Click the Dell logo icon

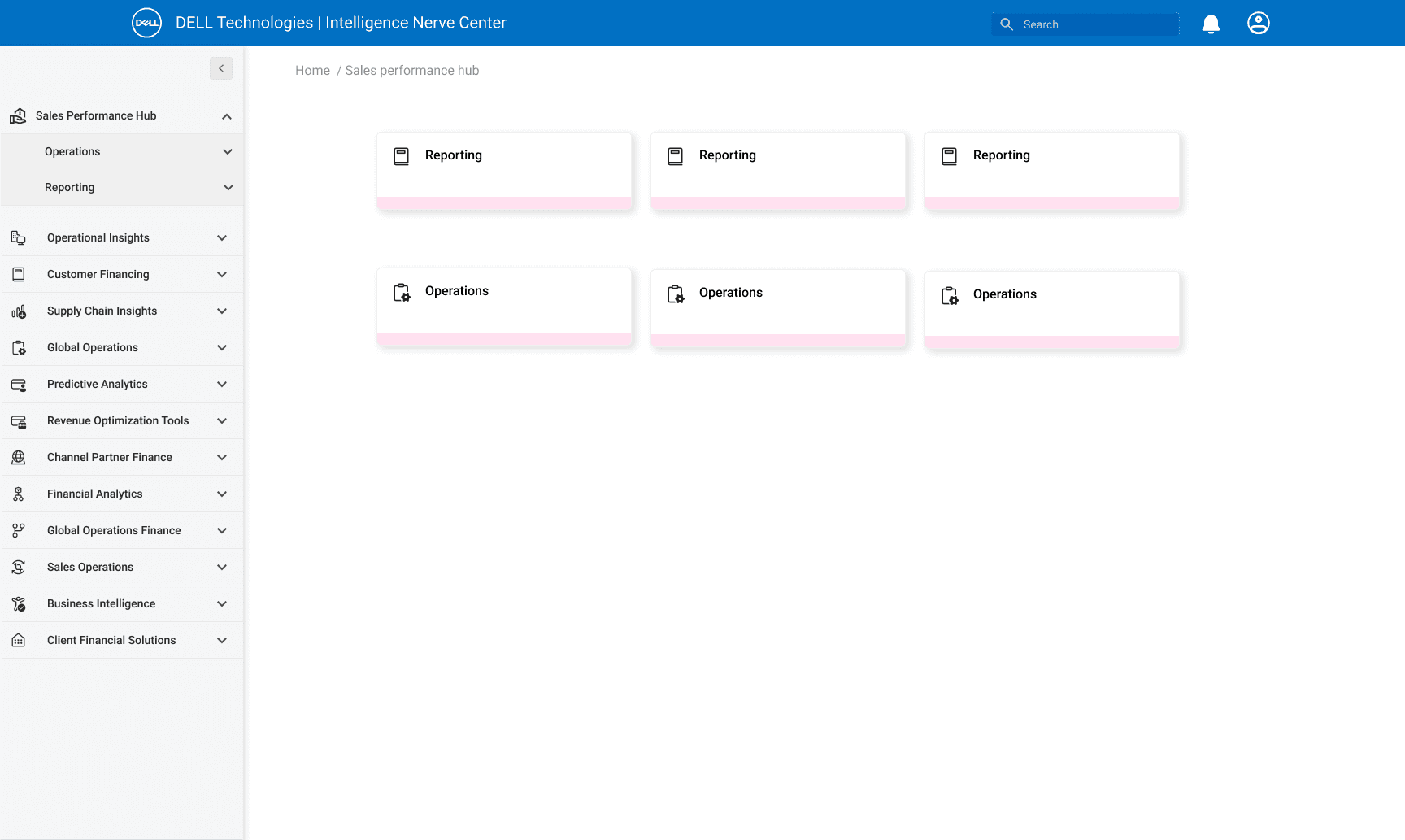[x=147, y=23]
